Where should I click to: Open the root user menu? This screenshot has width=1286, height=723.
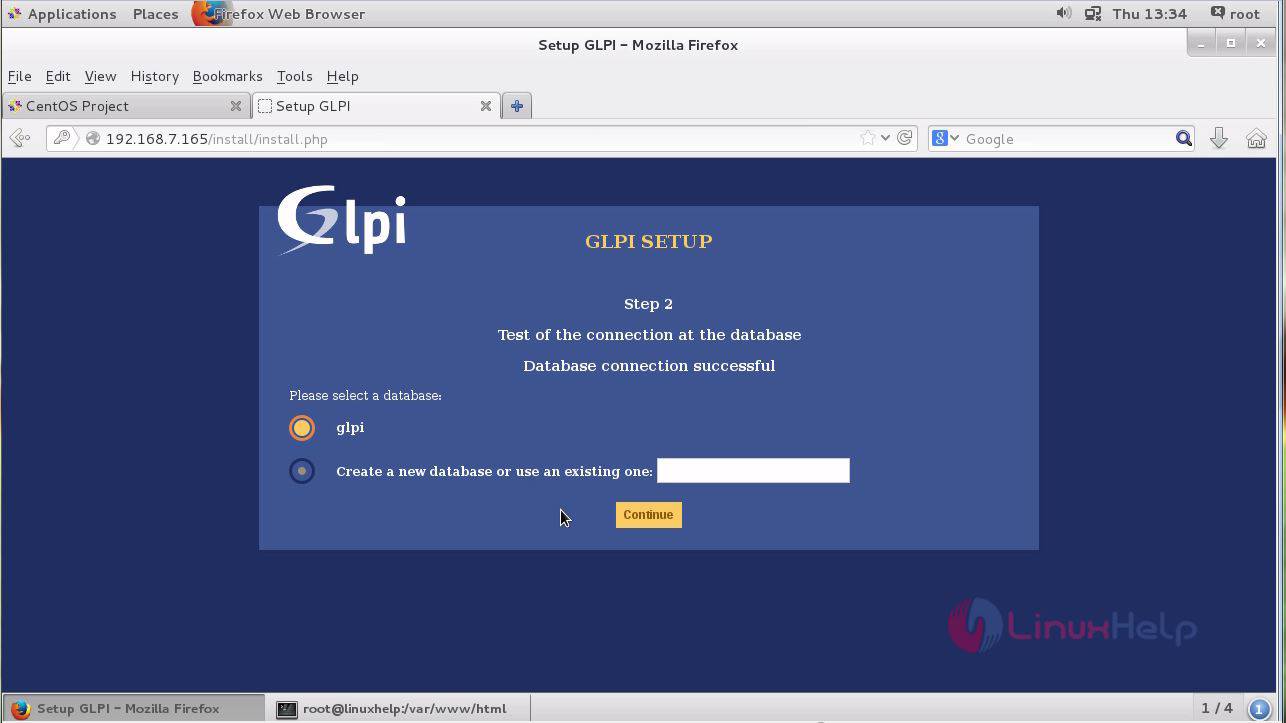1235,14
